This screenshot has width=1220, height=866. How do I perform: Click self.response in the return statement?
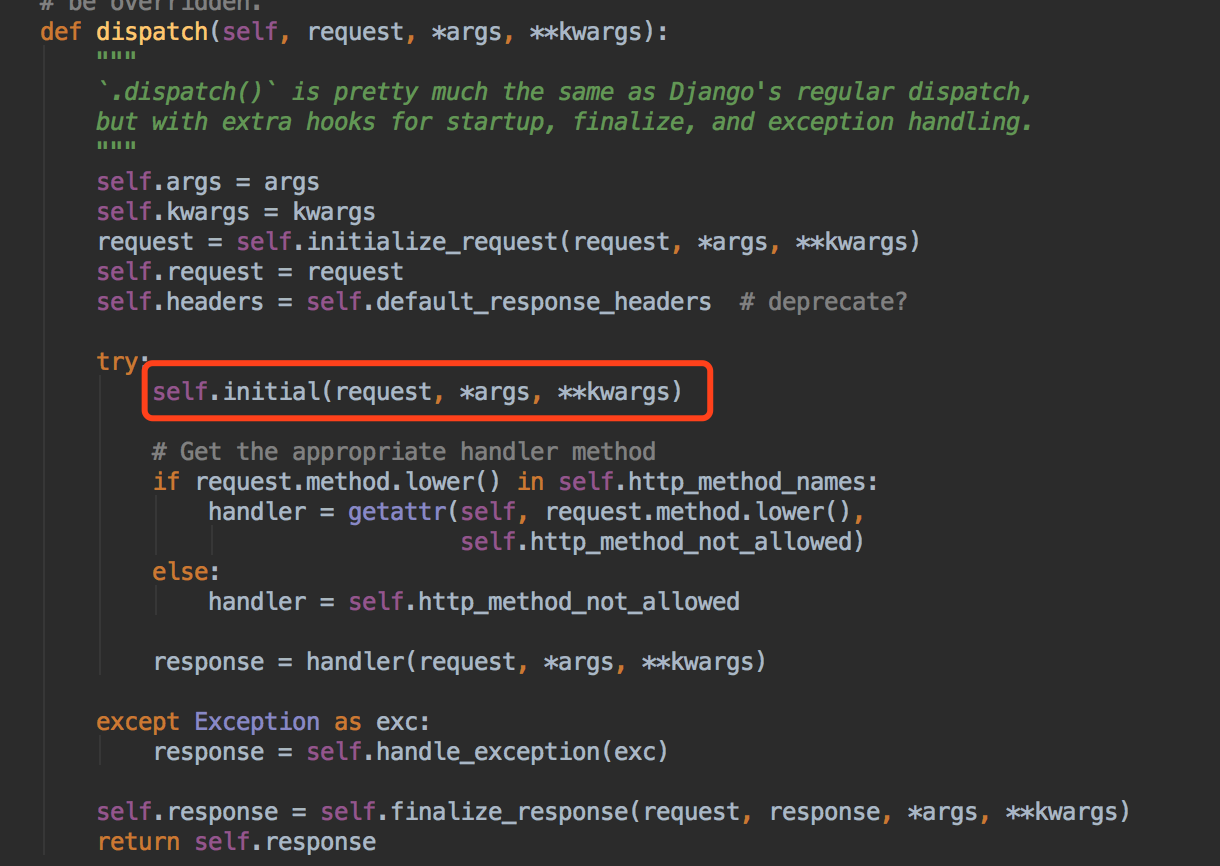(x=285, y=842)
